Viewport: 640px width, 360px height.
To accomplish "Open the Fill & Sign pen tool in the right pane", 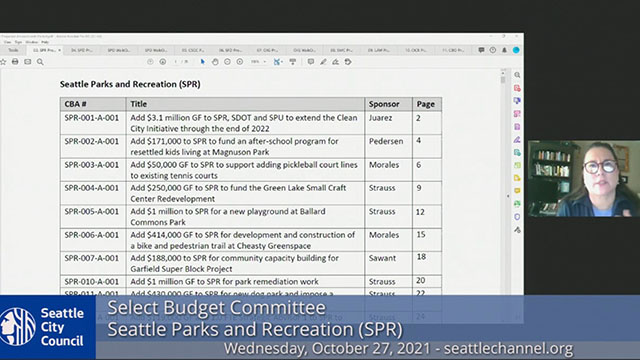I will pos(517,140).
